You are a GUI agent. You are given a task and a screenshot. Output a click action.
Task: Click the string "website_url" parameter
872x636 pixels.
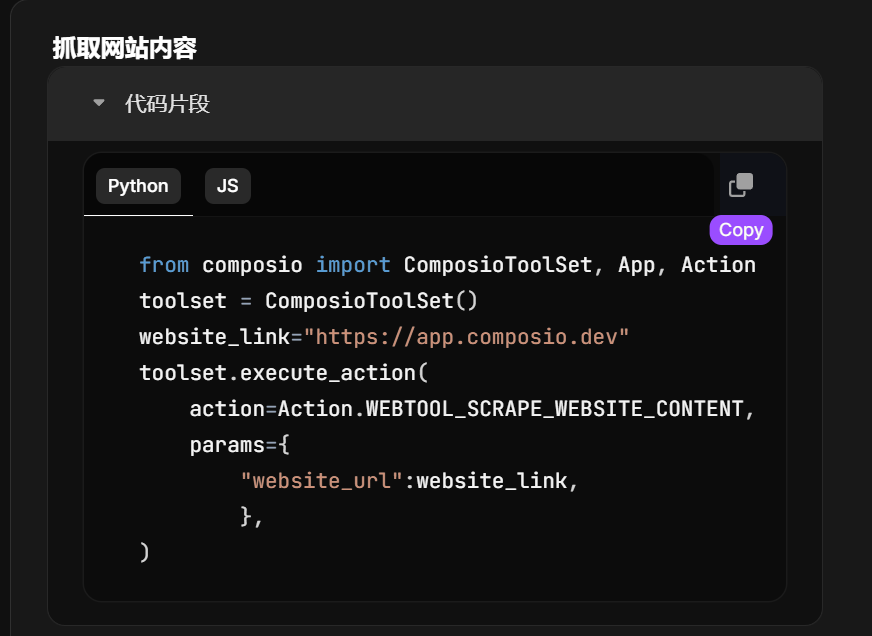[x=320, y=480]
